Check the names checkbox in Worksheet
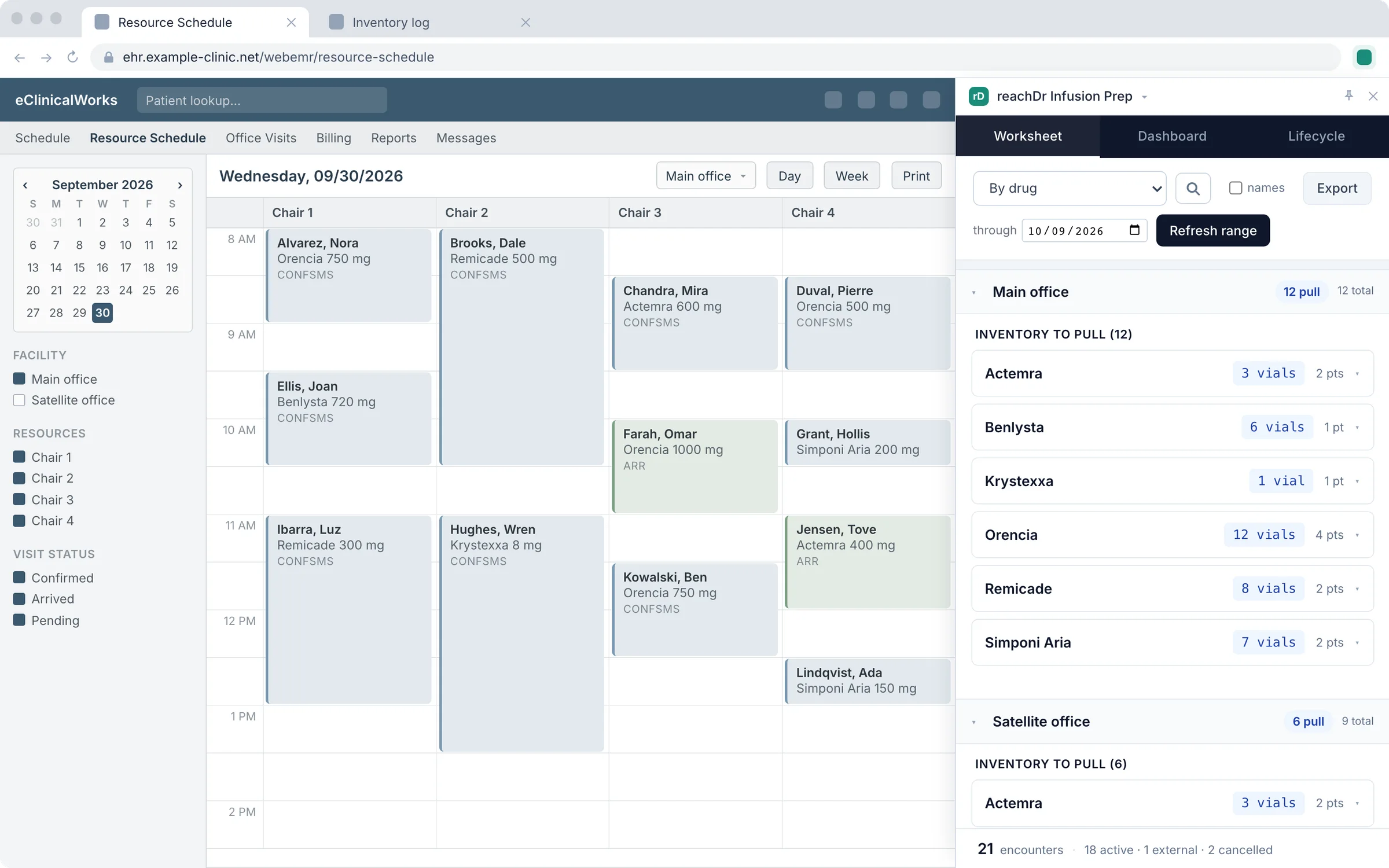 pos(1235,188)
